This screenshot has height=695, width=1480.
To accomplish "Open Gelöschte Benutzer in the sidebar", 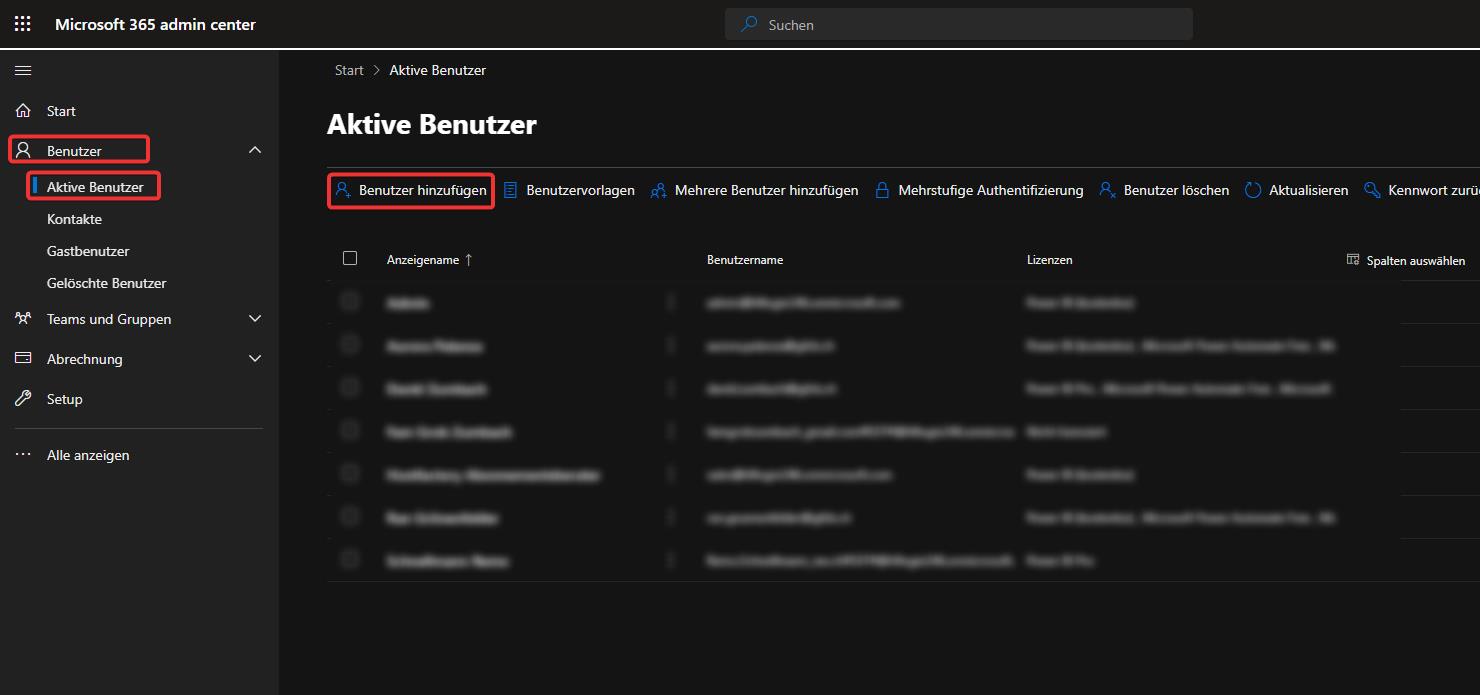I will point(106,283).
